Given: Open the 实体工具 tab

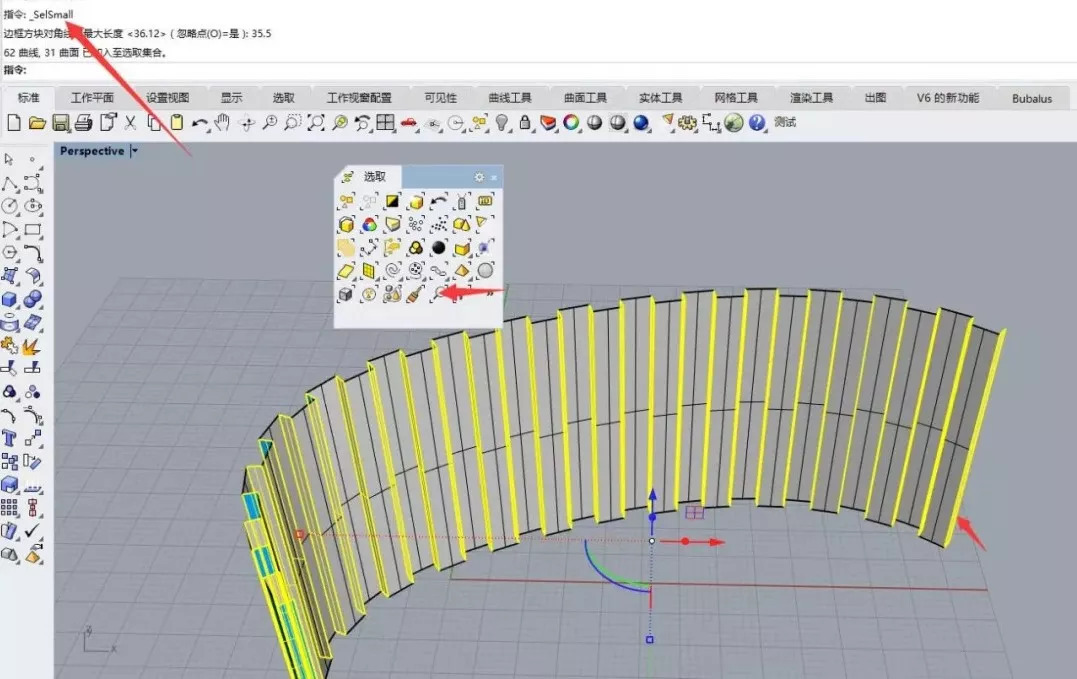Looking at the screenshot, I should coord(660,98).
